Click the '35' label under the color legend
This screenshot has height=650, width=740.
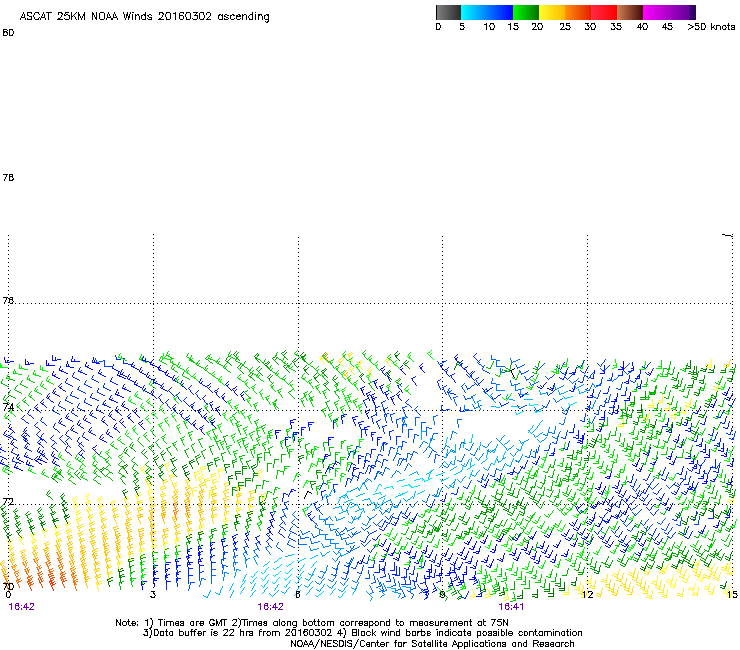click(616, 27)
